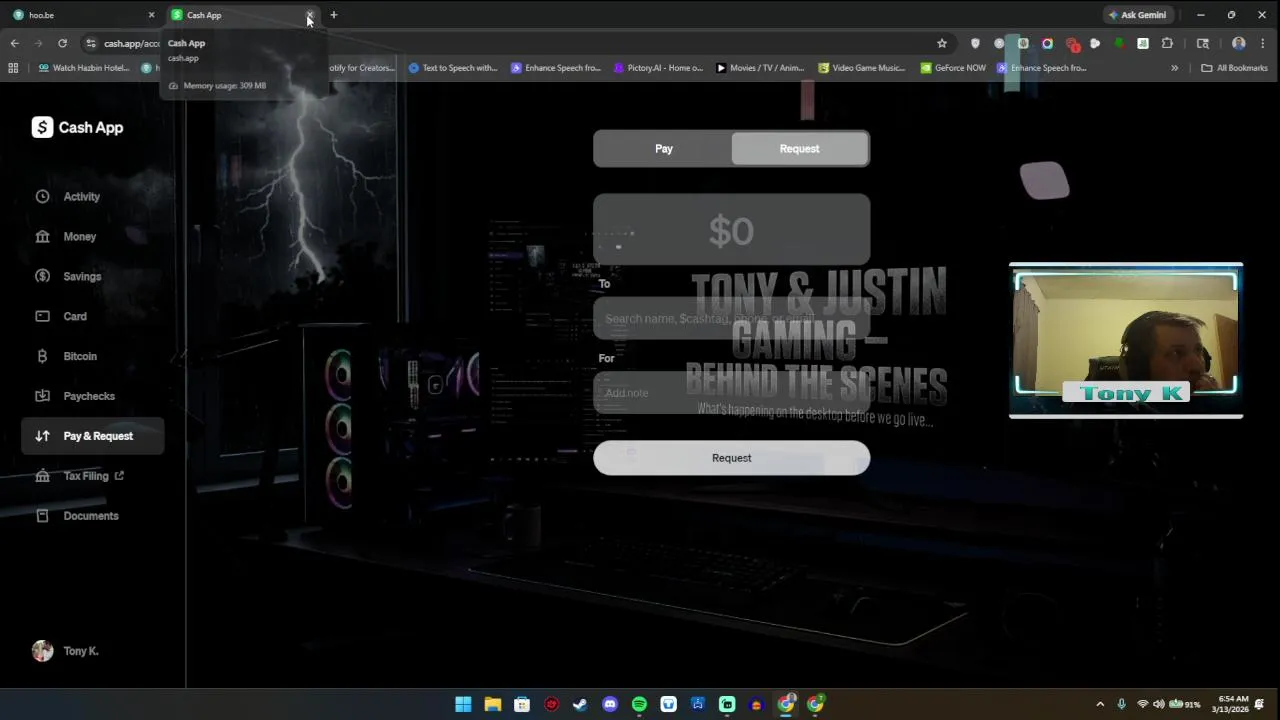The height and width of the screenshot is (720, 1280).
Task: Open the Watch Hazbin Hotel bookmark
Action: 84,68
